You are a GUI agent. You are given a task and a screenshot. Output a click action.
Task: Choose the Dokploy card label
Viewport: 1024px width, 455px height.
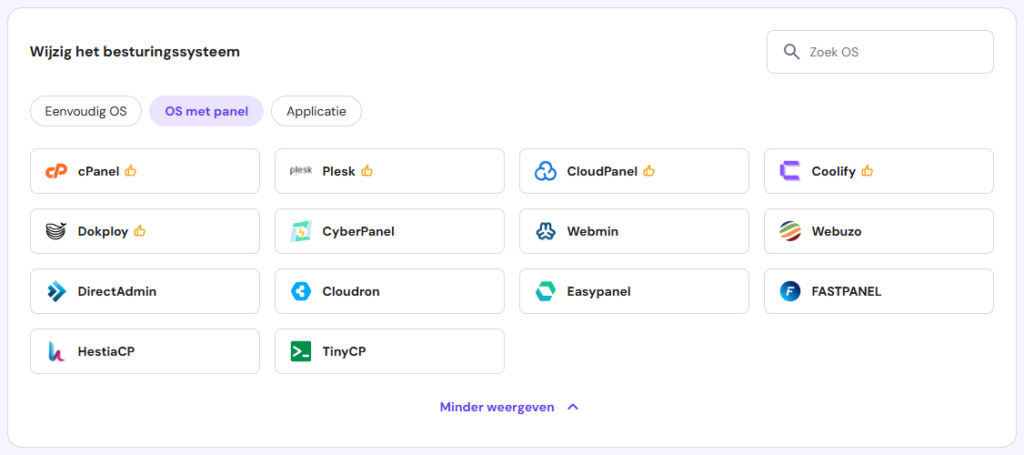[x=103, y=232]
